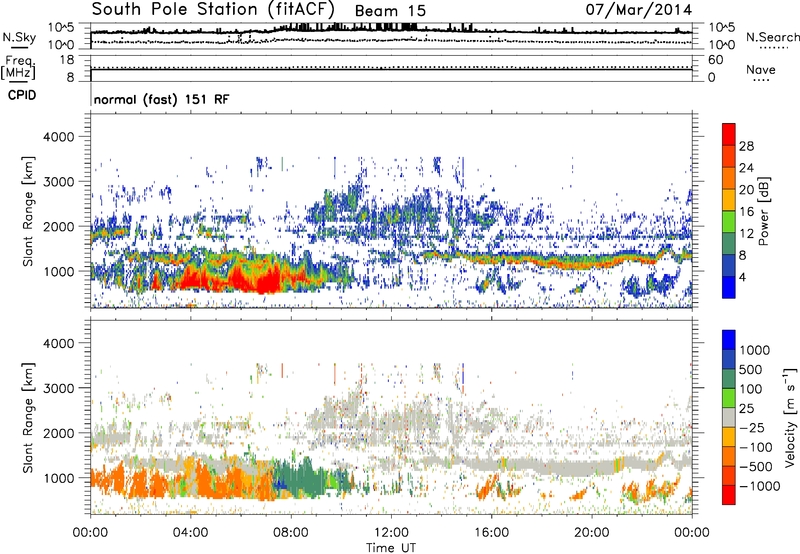Image resolution: width=800 pixels, height=554 pixels.
Task: Click the '20:00' time tick label
Action: pyautogui.click(x=591, y=533)
